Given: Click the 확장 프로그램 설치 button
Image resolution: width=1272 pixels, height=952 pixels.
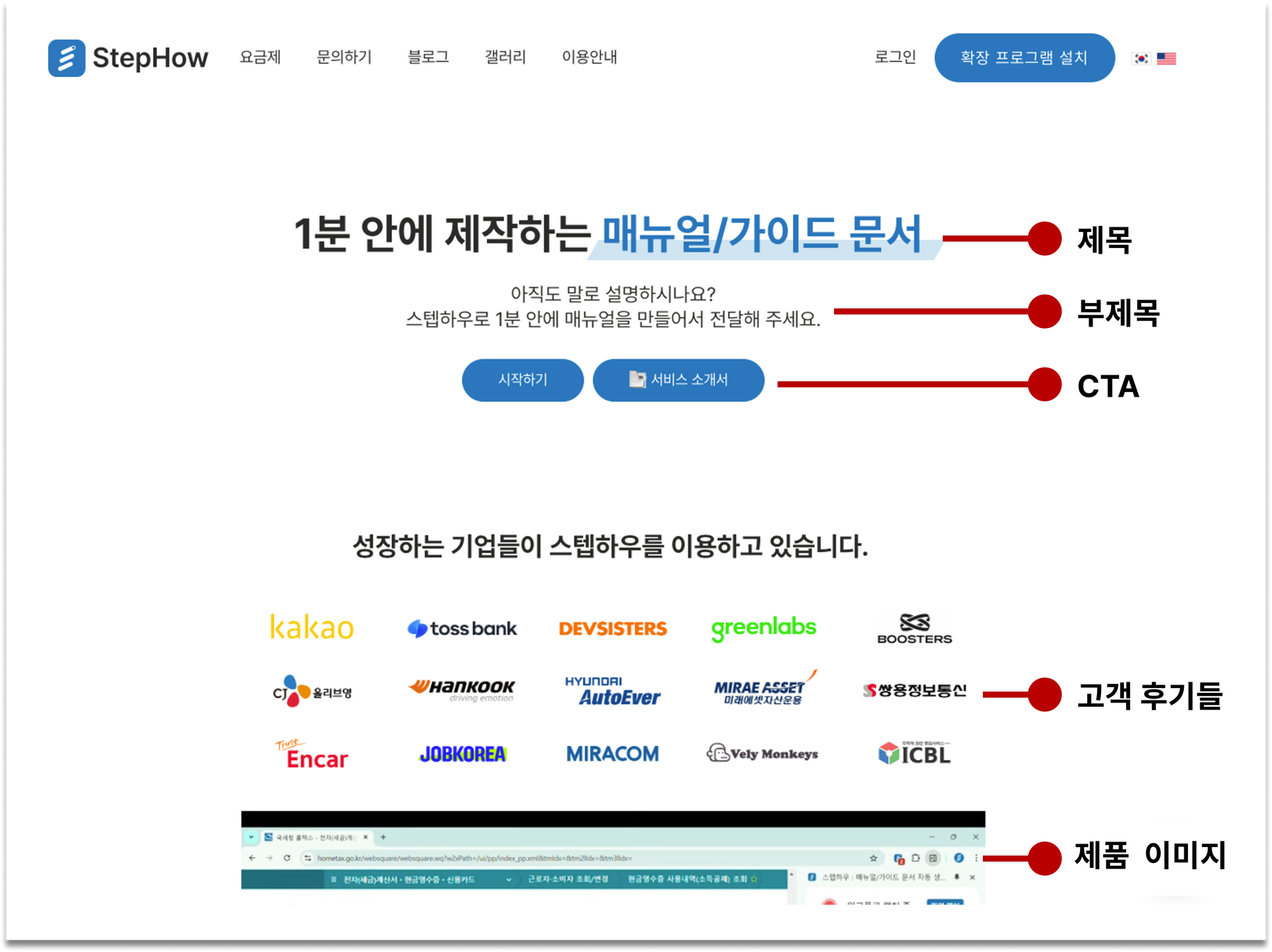Looking at the screenshot, I should (x=1024, y=58).
